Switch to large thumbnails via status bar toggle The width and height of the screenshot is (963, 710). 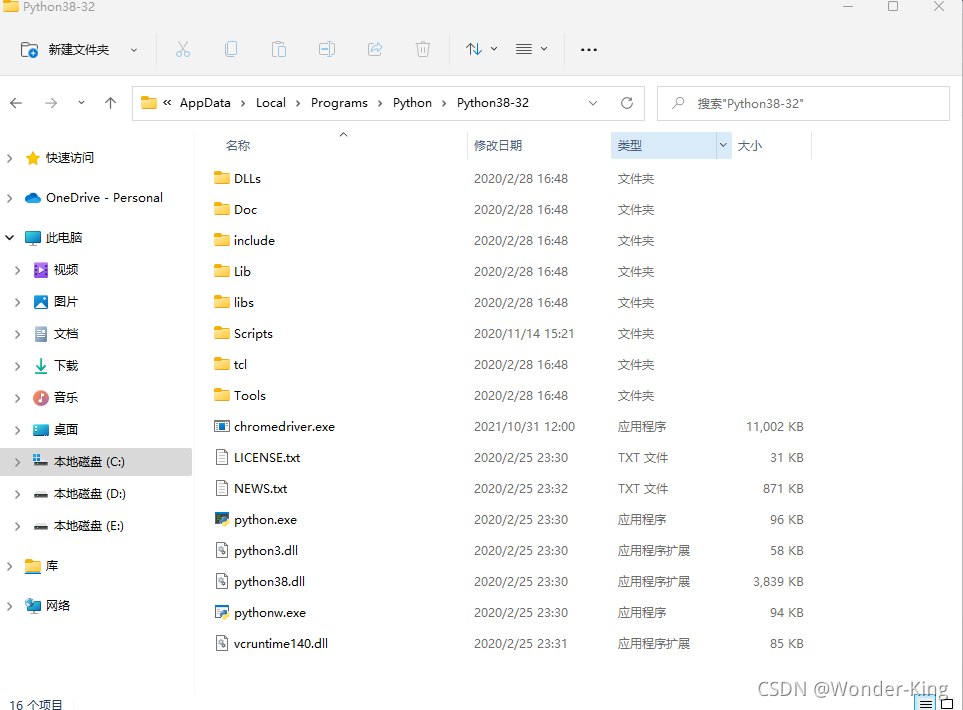tap(946, 704)
